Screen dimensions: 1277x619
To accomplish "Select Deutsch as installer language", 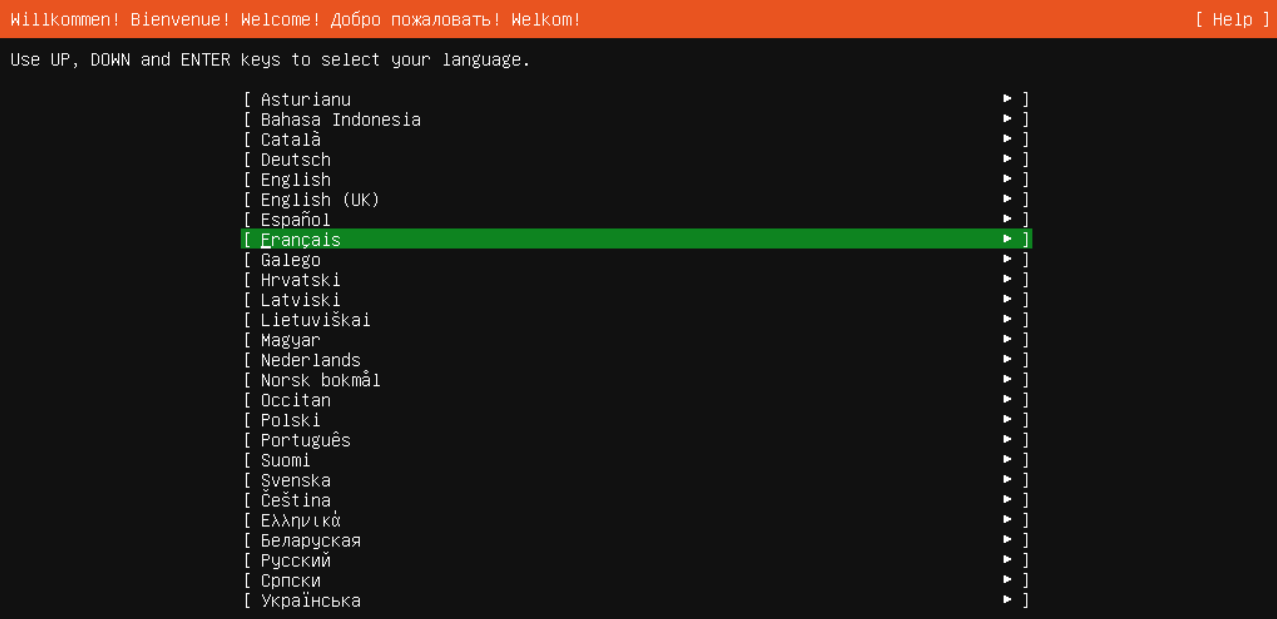I will click(x=295, y=159).
